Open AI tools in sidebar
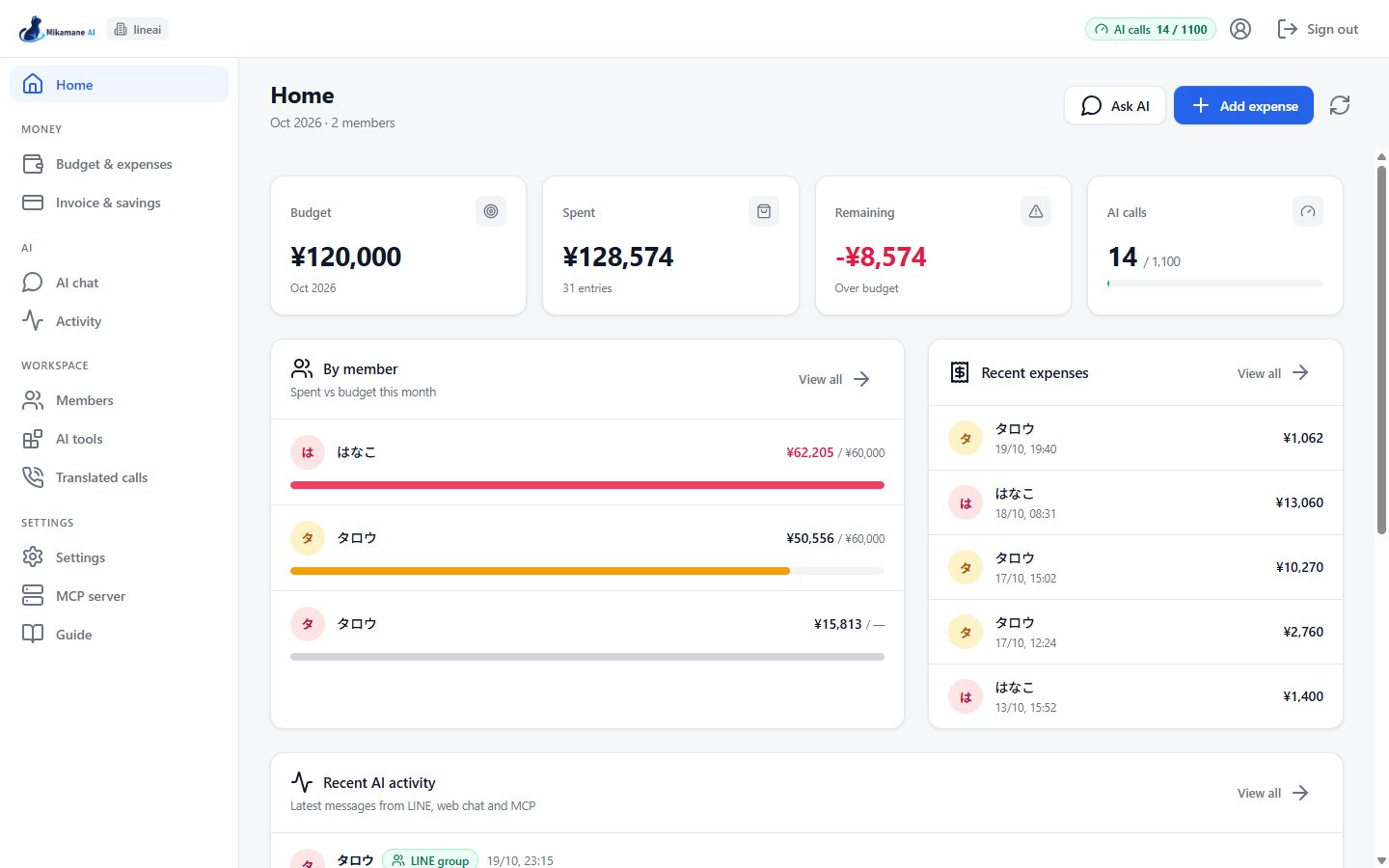The width and height of the screenshot is (1389, 868). click(x=119, y=439)
